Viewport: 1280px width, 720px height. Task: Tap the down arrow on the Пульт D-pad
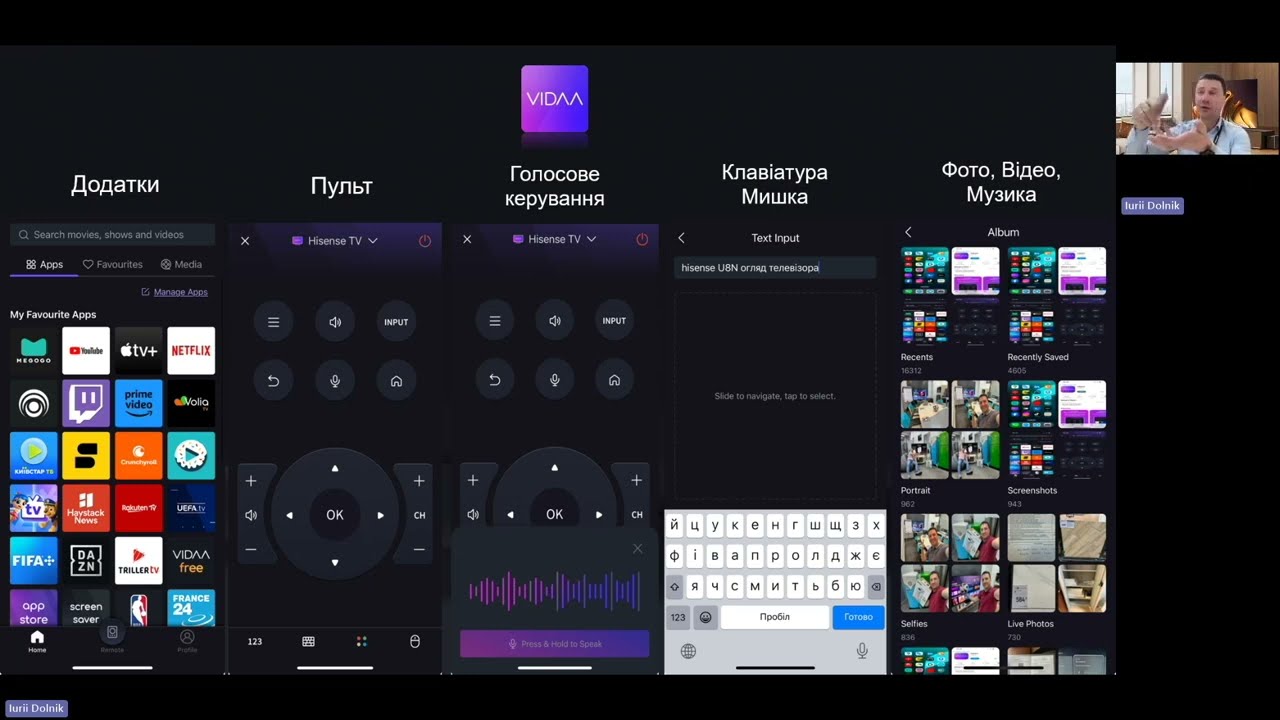tap(335, 562)
